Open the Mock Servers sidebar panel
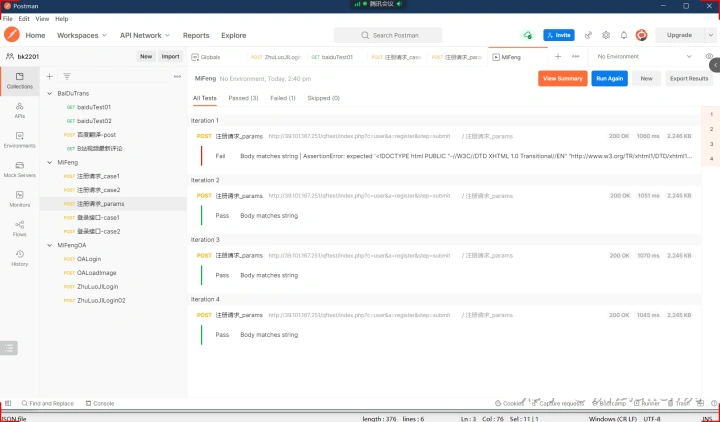720x422 pixels. coord(19,169)
